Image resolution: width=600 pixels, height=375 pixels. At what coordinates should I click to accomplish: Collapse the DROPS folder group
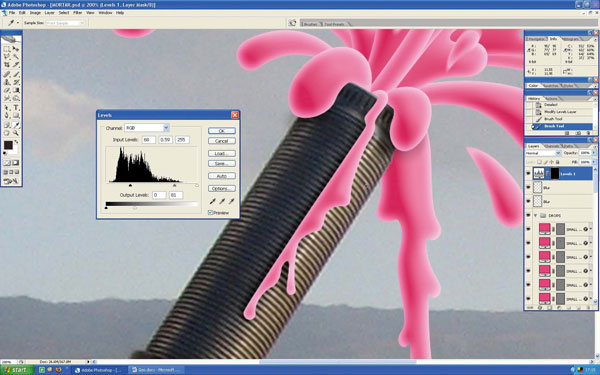click(535, 215)
